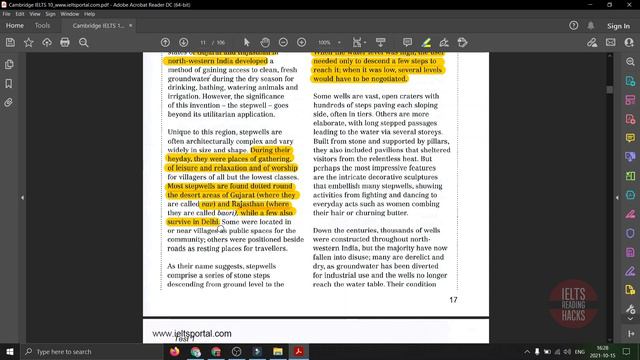Screen dimensions: 640x360
Task: Open the search tool in the right pane
Action: tap(630, 62)
